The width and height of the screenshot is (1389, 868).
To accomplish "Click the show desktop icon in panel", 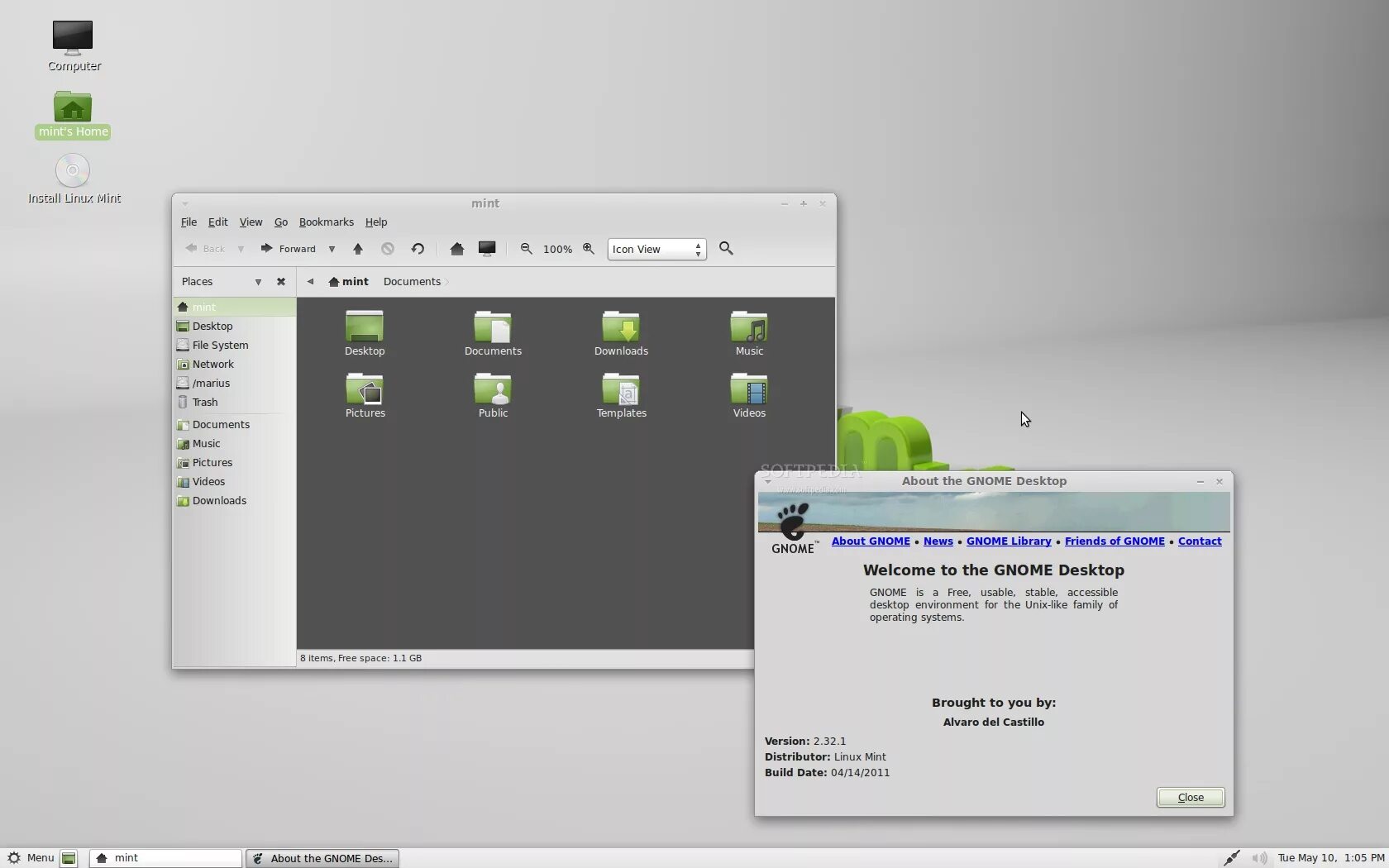I will tap(69, 858).
